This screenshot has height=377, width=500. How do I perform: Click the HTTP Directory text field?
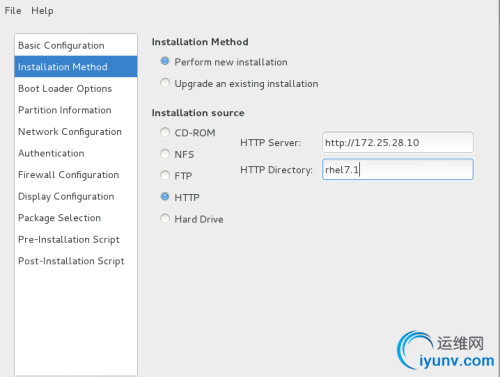coord(398,169)
